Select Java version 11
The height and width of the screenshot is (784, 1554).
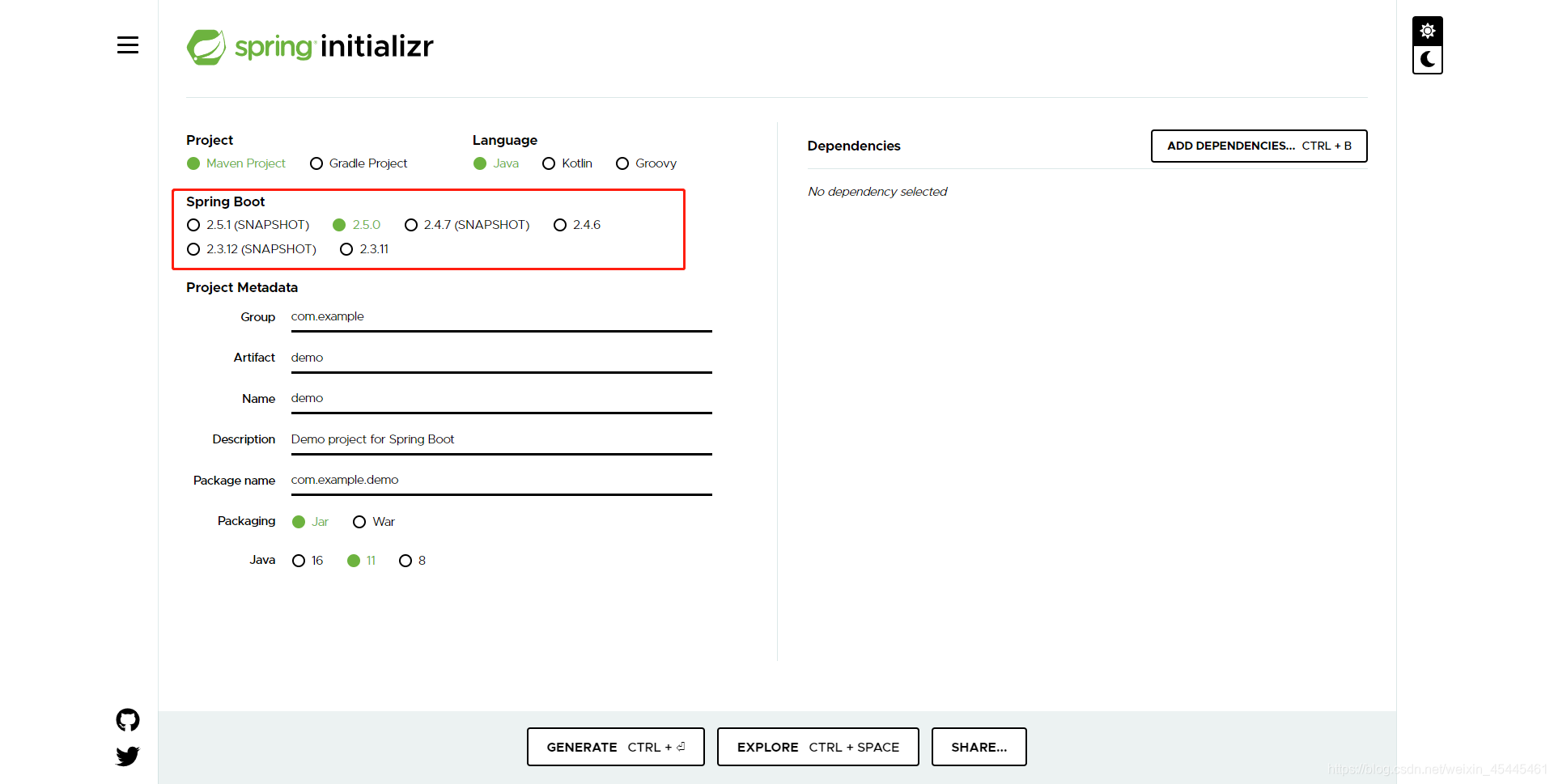(x=361, y=561)
